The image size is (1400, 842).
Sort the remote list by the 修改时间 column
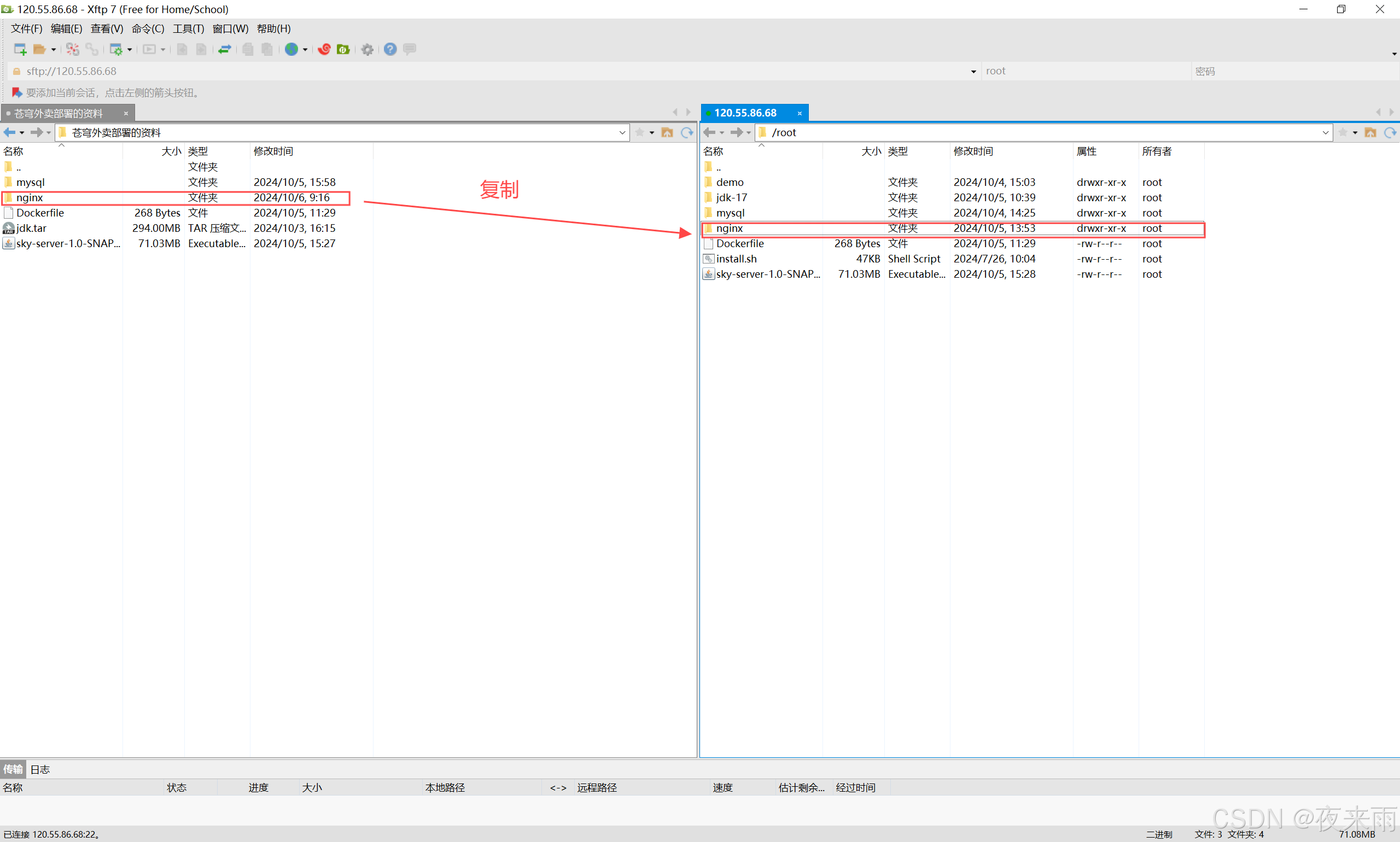tap(973, 151)
